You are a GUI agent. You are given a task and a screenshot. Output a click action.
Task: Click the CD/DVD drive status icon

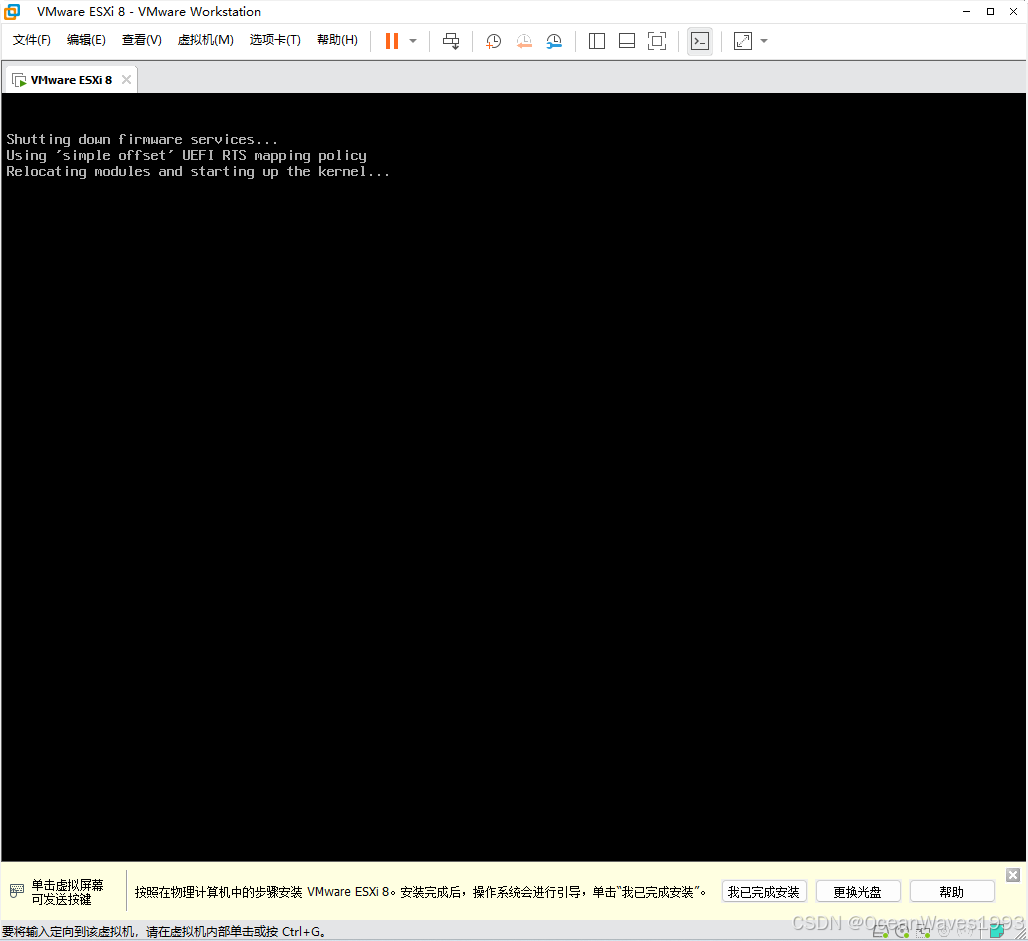tap(902, 931)
